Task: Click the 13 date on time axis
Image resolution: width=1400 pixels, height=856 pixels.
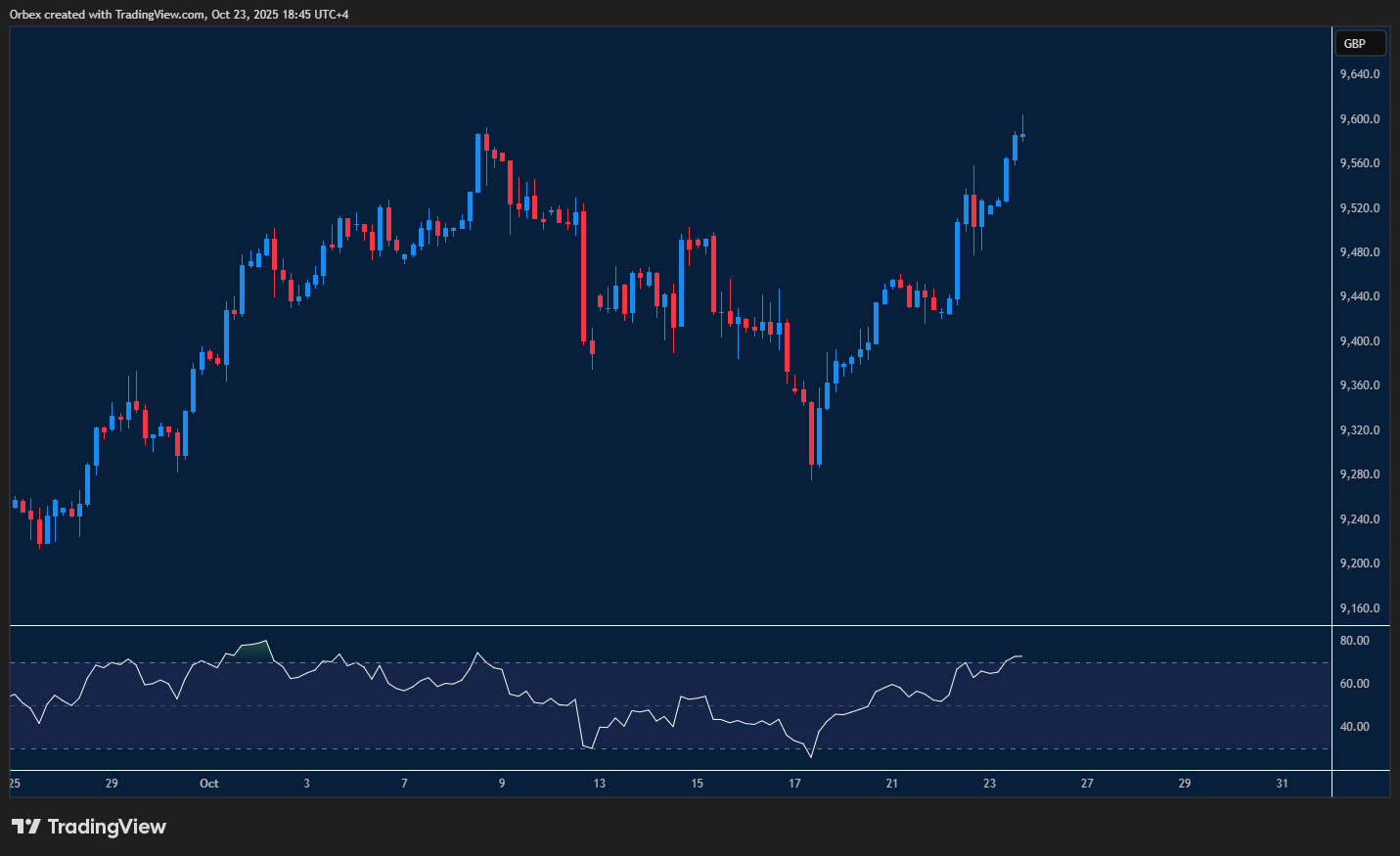Action: click(599, 784)
